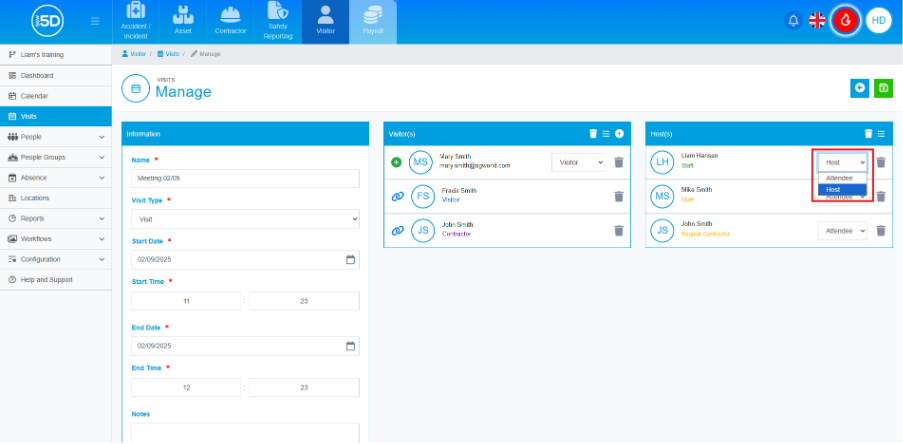Open the Safety Reporting module
This screenshot has height=444, width=903.
tap(278, 22)
